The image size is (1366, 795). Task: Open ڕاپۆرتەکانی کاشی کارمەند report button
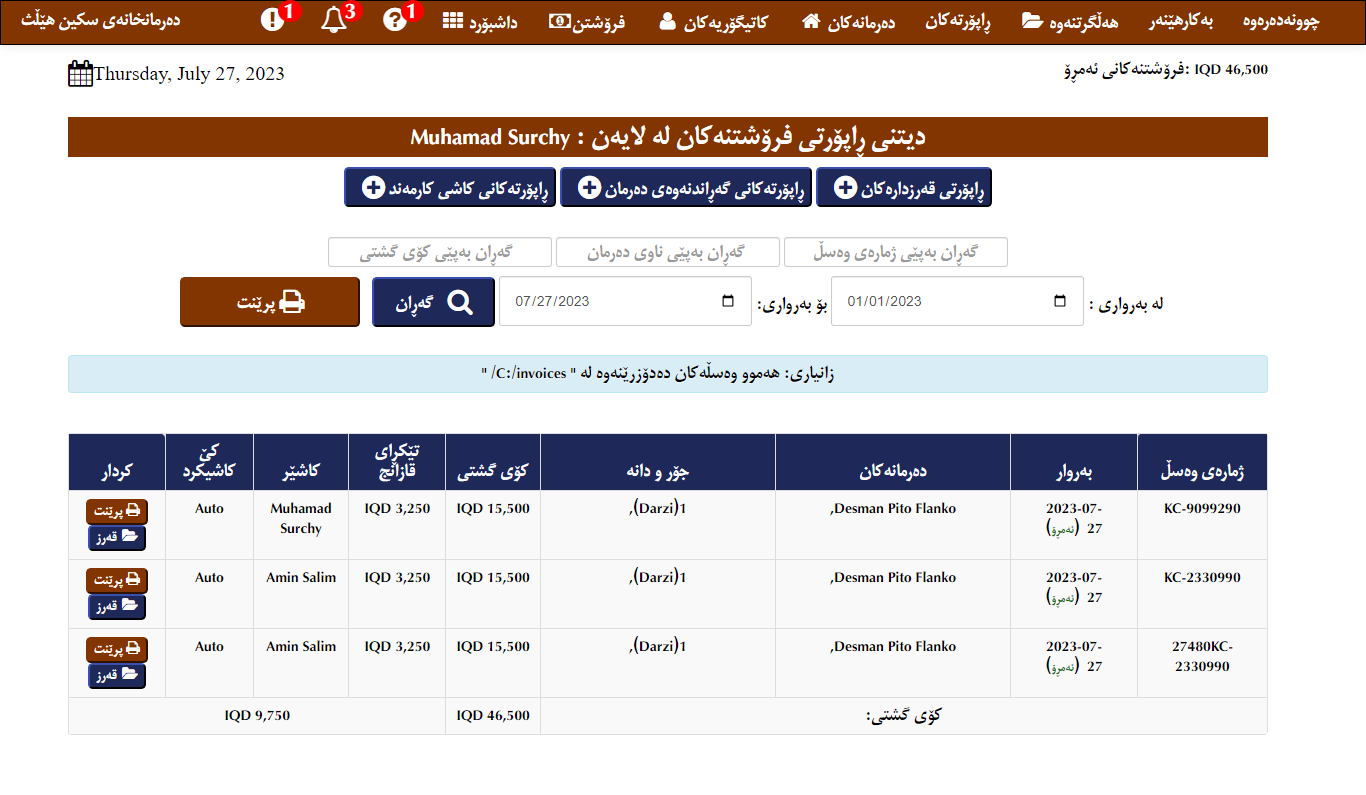(449, 188)
